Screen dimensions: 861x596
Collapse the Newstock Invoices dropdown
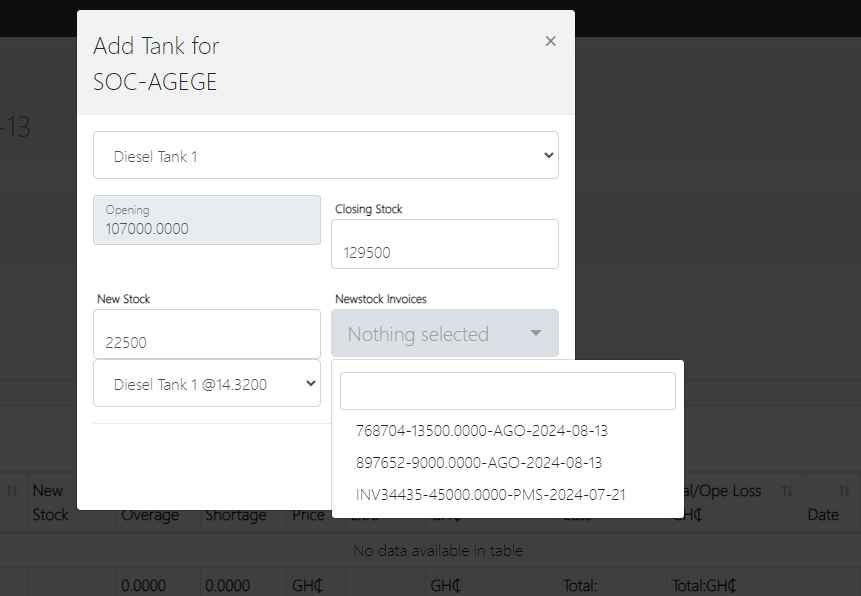point(444,334)
